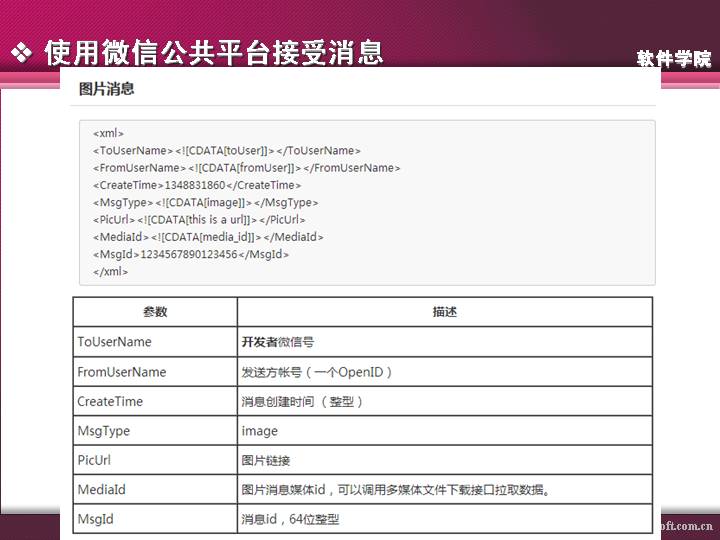This screenshot has width=720, height=540.
Task: Click the MsgId 1234567890123456 code line
Action: tap(191, 254)
